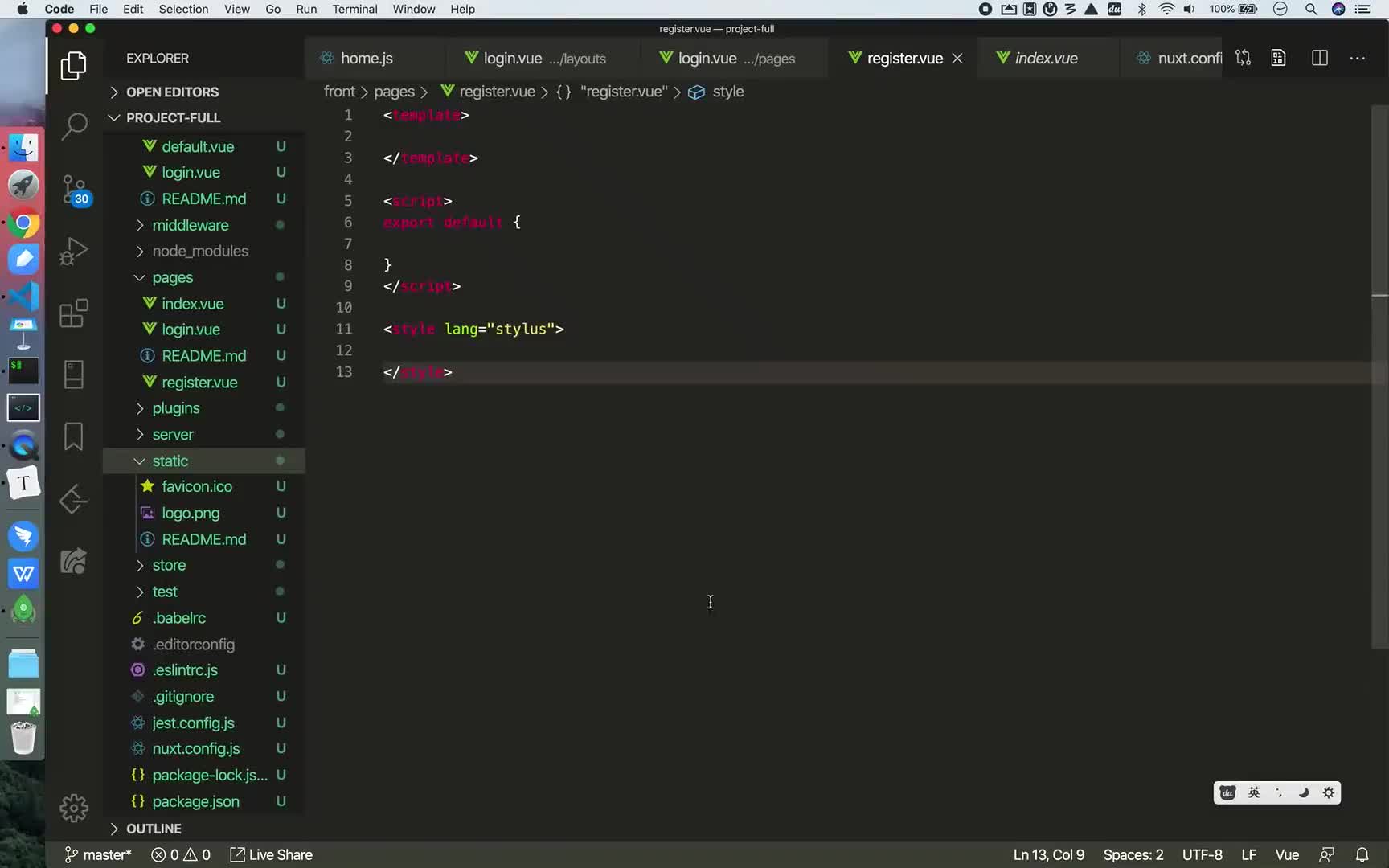This screenshot has height=868, width=1389.
Task: Open the Extensions view
Action: 73,313
